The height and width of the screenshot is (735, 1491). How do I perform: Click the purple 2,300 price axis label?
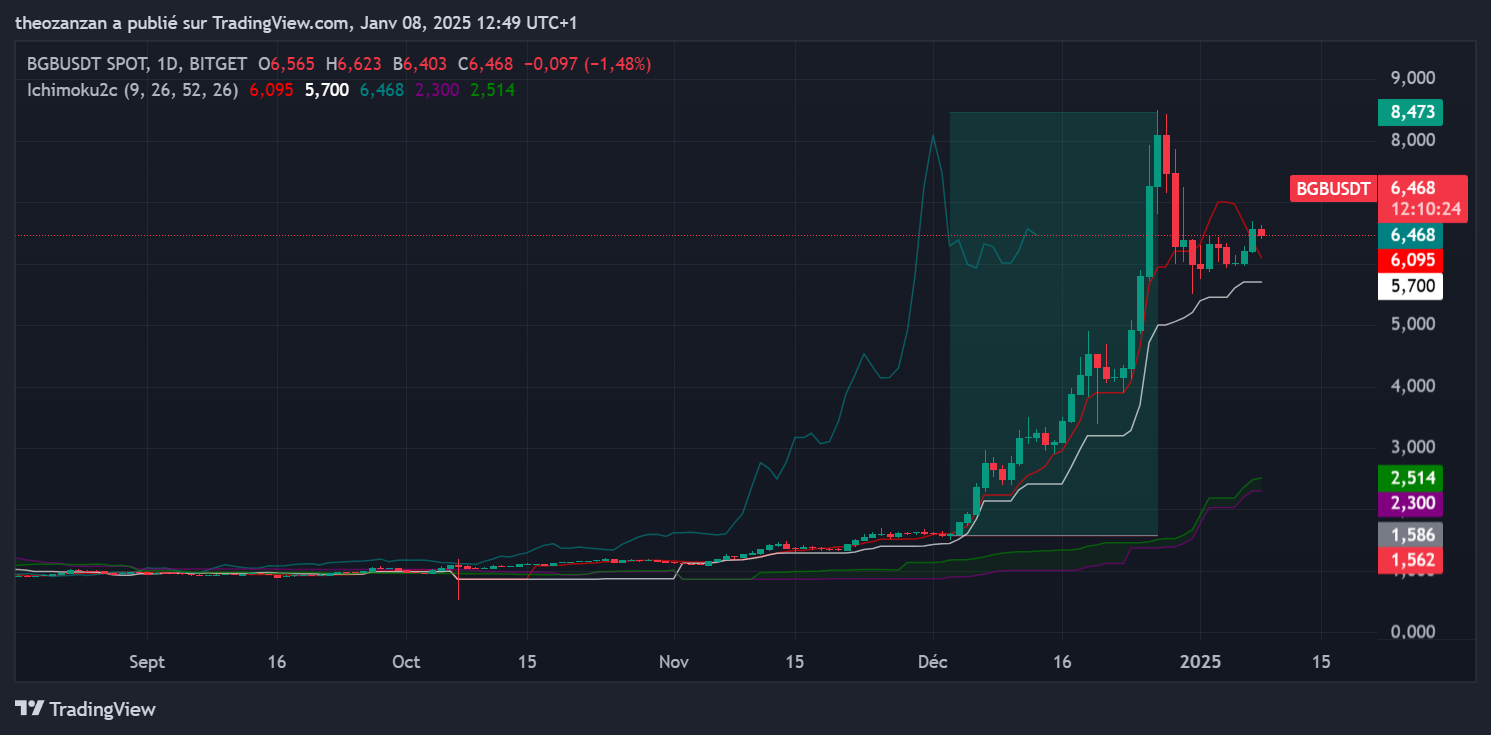pos(1411,503)
